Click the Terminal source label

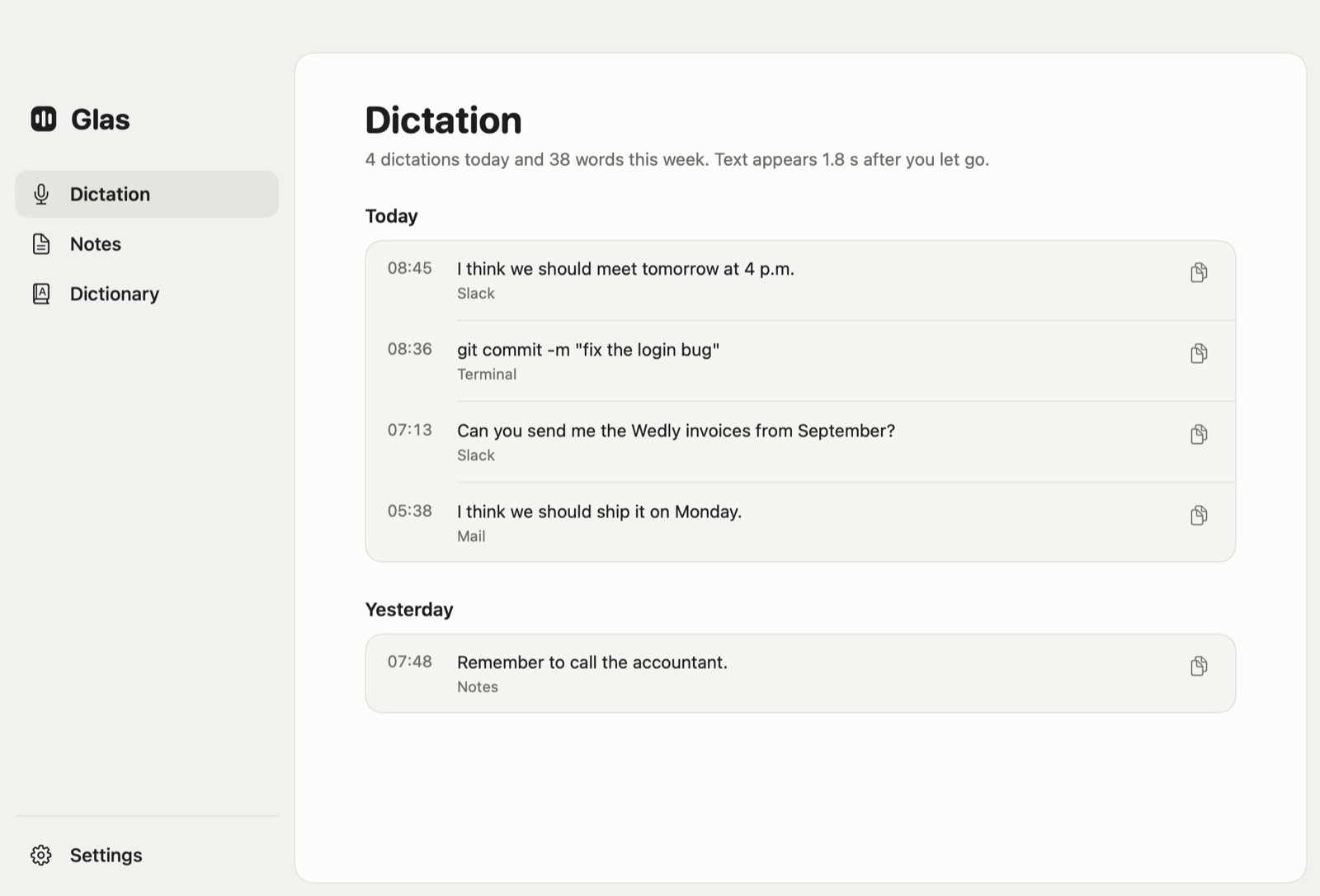click(x=487, y=375)
